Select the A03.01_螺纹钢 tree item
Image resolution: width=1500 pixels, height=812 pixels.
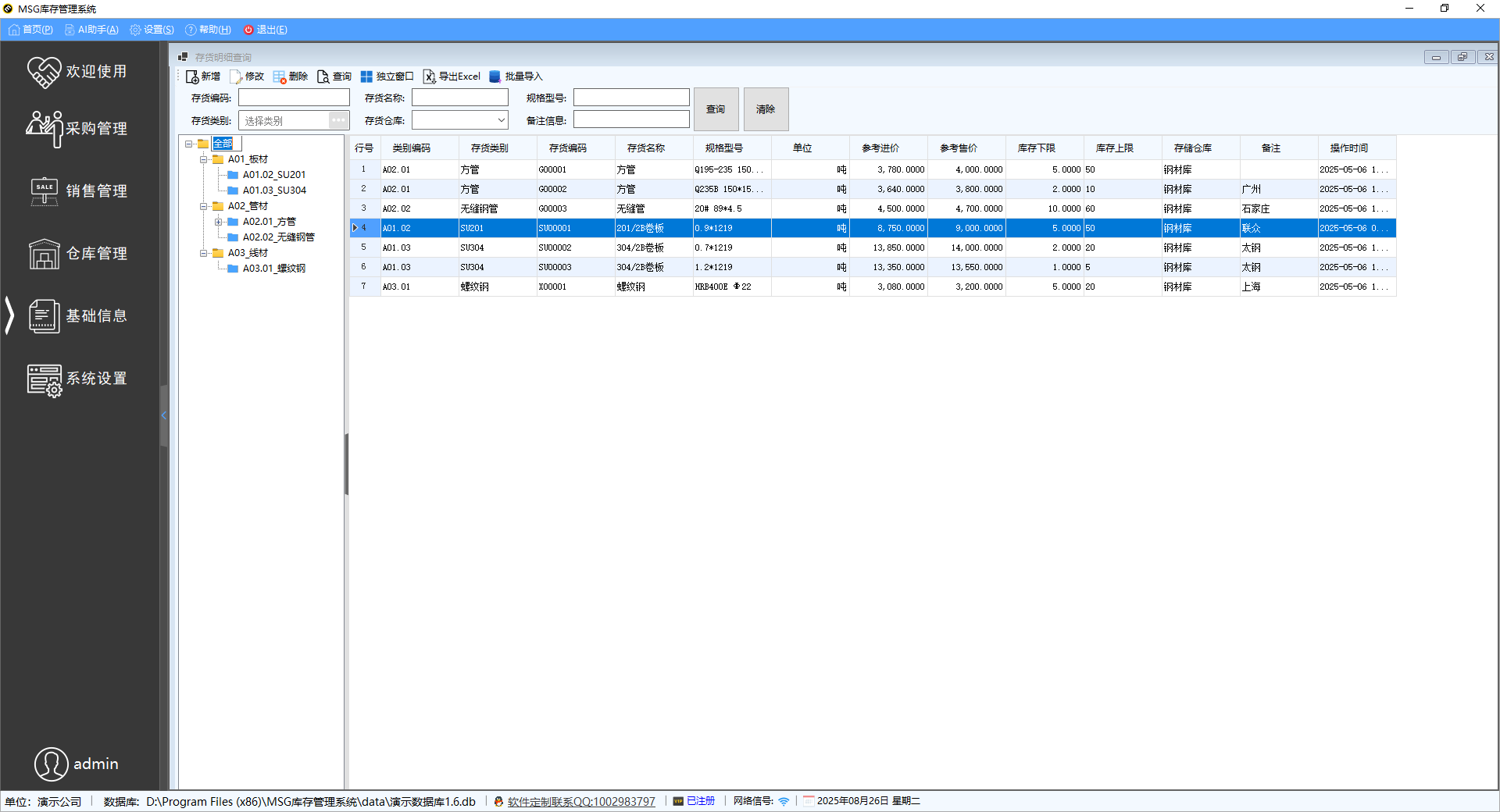274,269
